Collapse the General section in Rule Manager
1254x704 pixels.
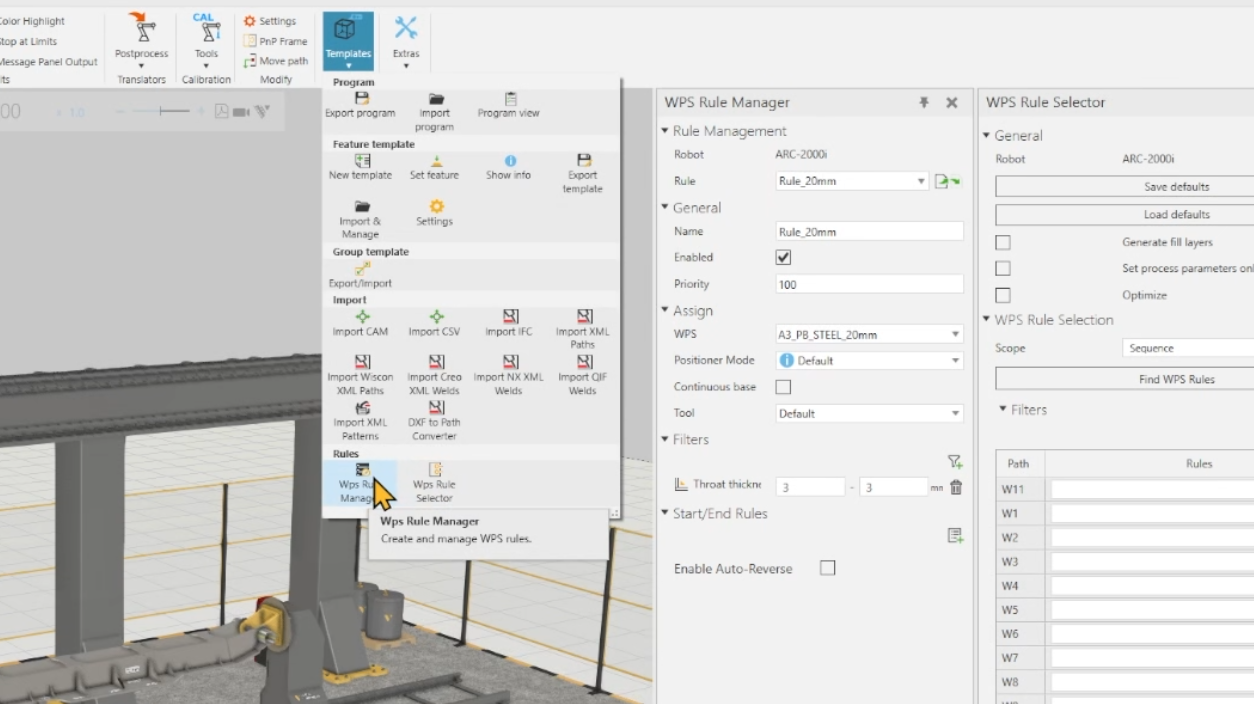point(664,208)
